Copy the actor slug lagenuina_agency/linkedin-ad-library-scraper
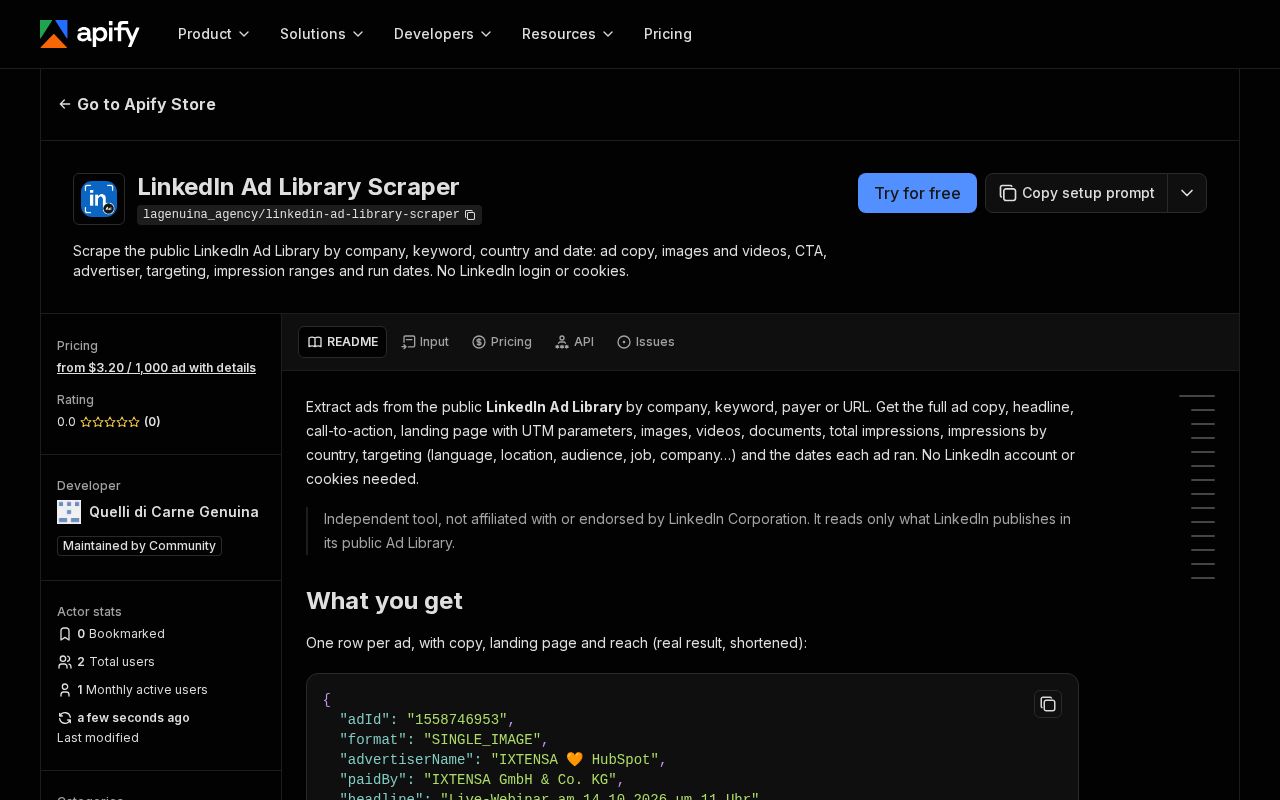1280x800 pixels. [470, 215]
